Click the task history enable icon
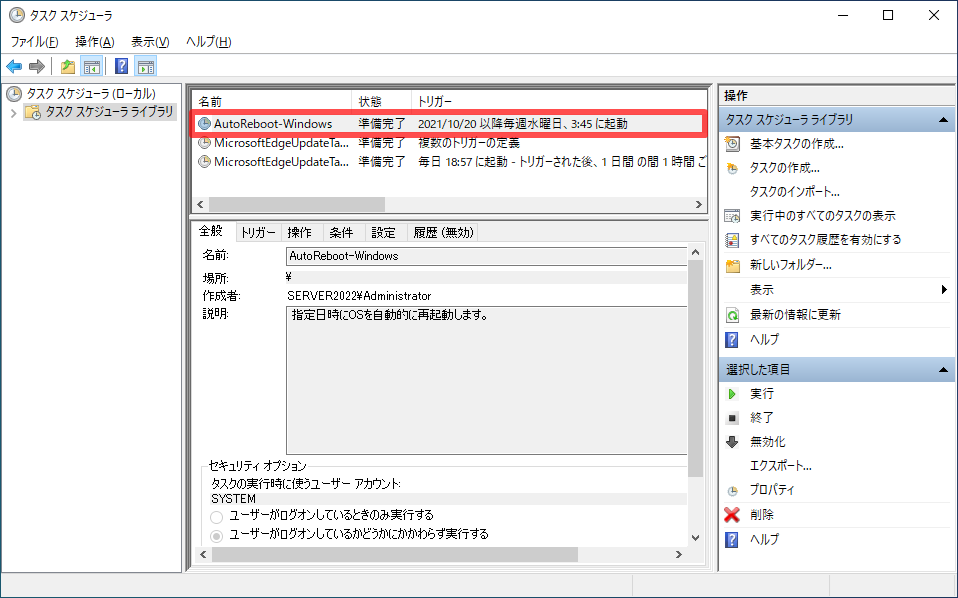The image size is (958, 598). (732, 240)
